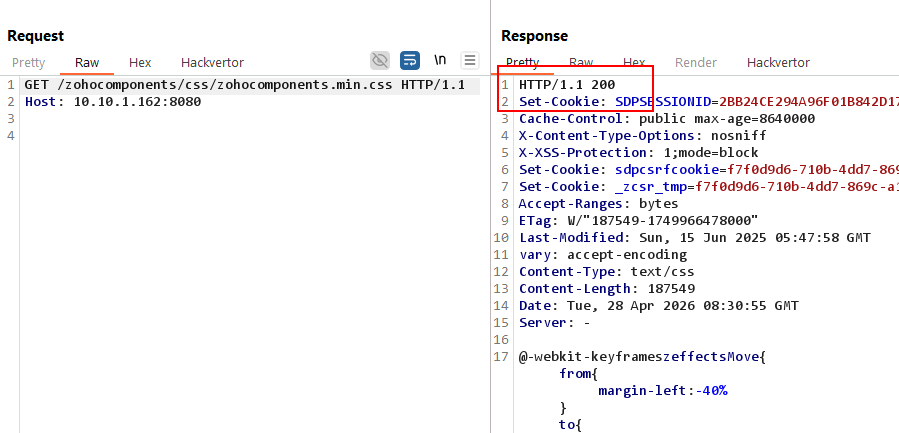Screen dimensions: 899x433
Task: Switch Request view to Pretty tab
Action: pos(28,63)
